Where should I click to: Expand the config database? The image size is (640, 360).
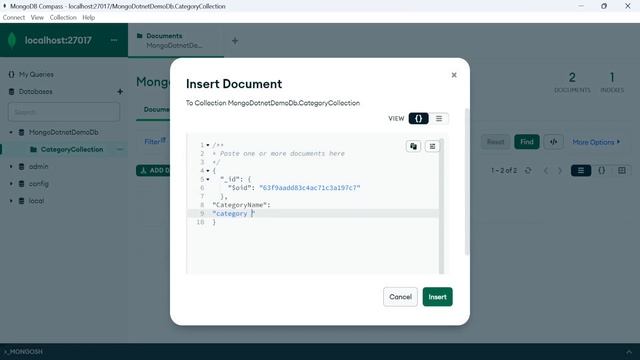click(11, 184)
